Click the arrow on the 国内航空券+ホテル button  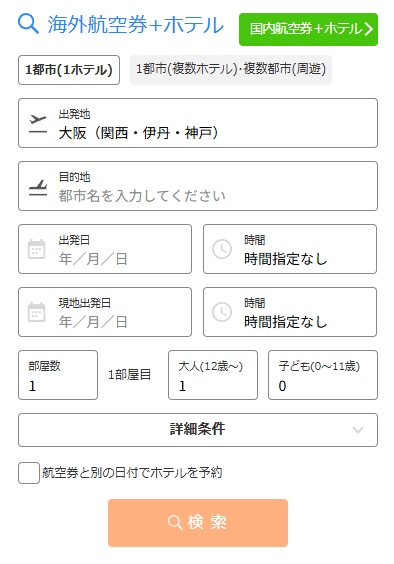tap(368, 29)
